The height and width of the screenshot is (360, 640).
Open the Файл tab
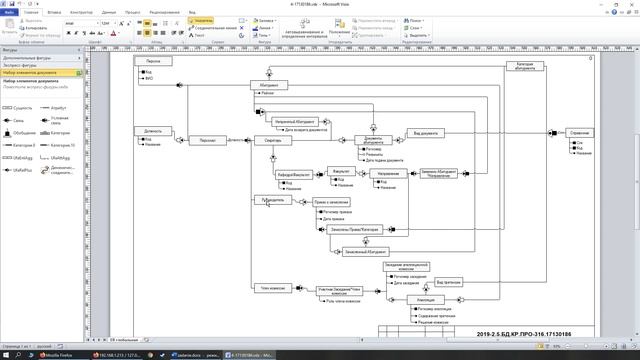pyautogui.click(x=9, y=13)
